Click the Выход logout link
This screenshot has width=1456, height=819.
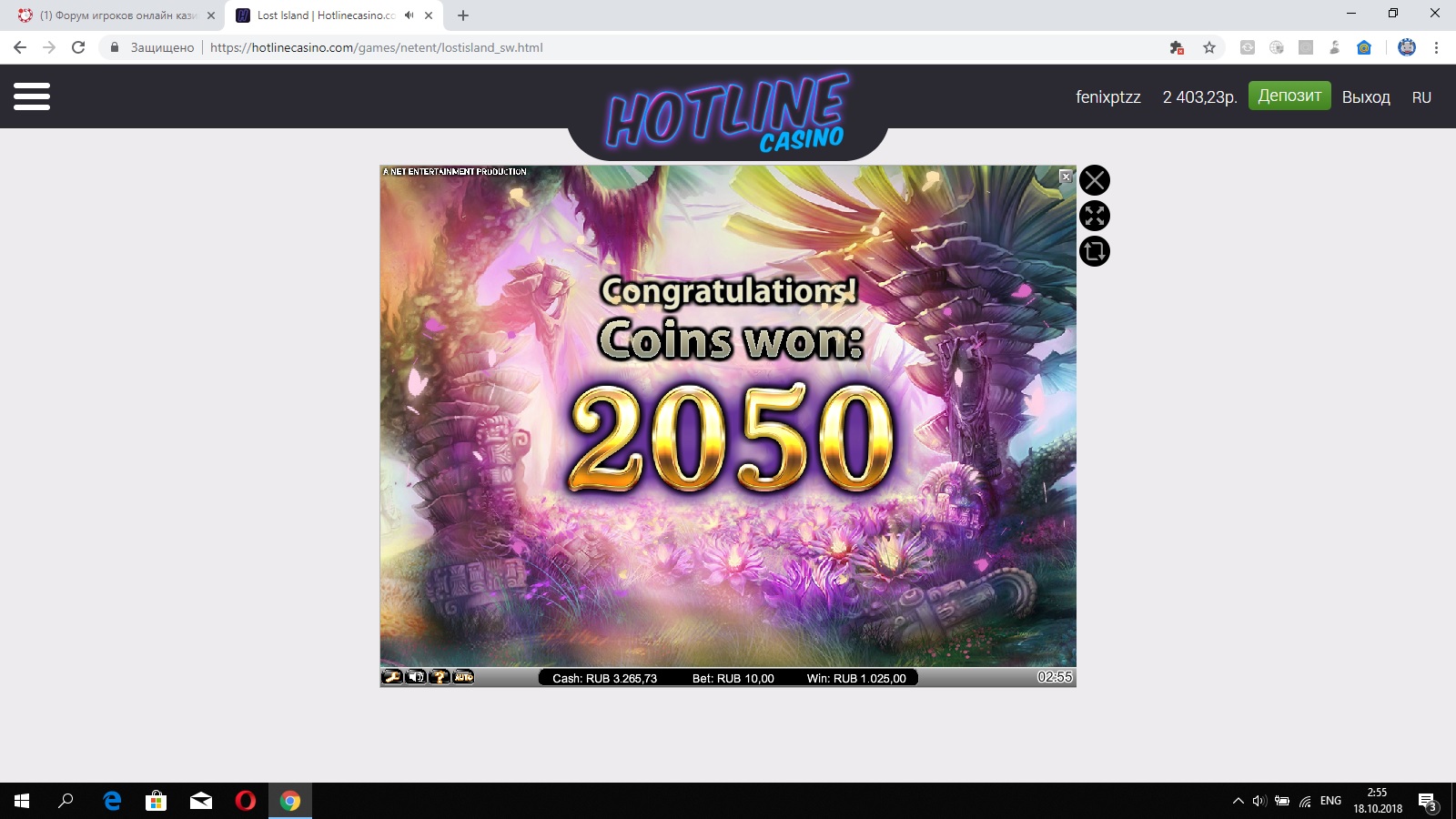(1366, 97)
